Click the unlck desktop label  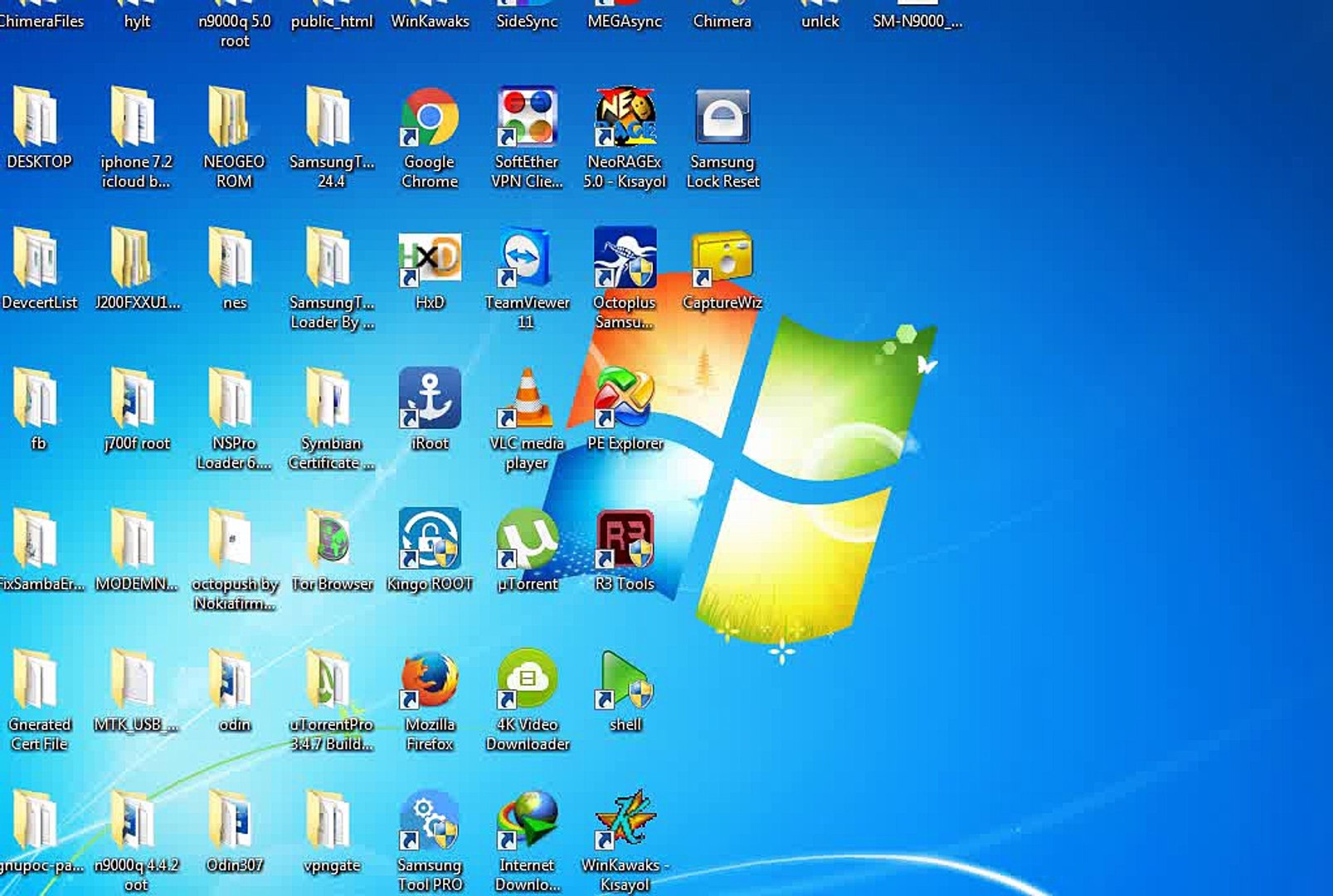click(820, 22)
